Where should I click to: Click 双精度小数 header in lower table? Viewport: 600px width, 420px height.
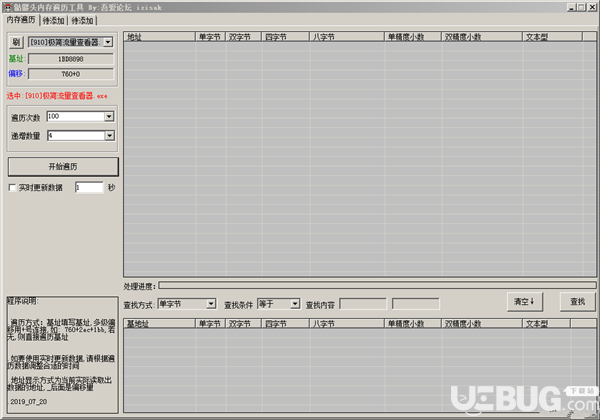point(482,324)
